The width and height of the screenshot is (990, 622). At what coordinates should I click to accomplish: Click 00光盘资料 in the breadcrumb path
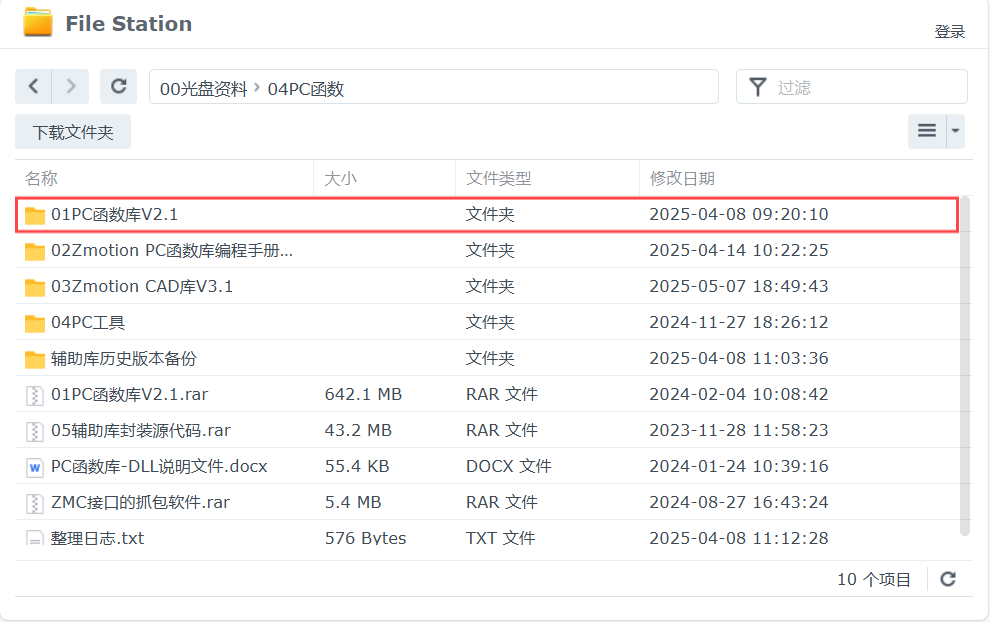click(x=203, y=88)
